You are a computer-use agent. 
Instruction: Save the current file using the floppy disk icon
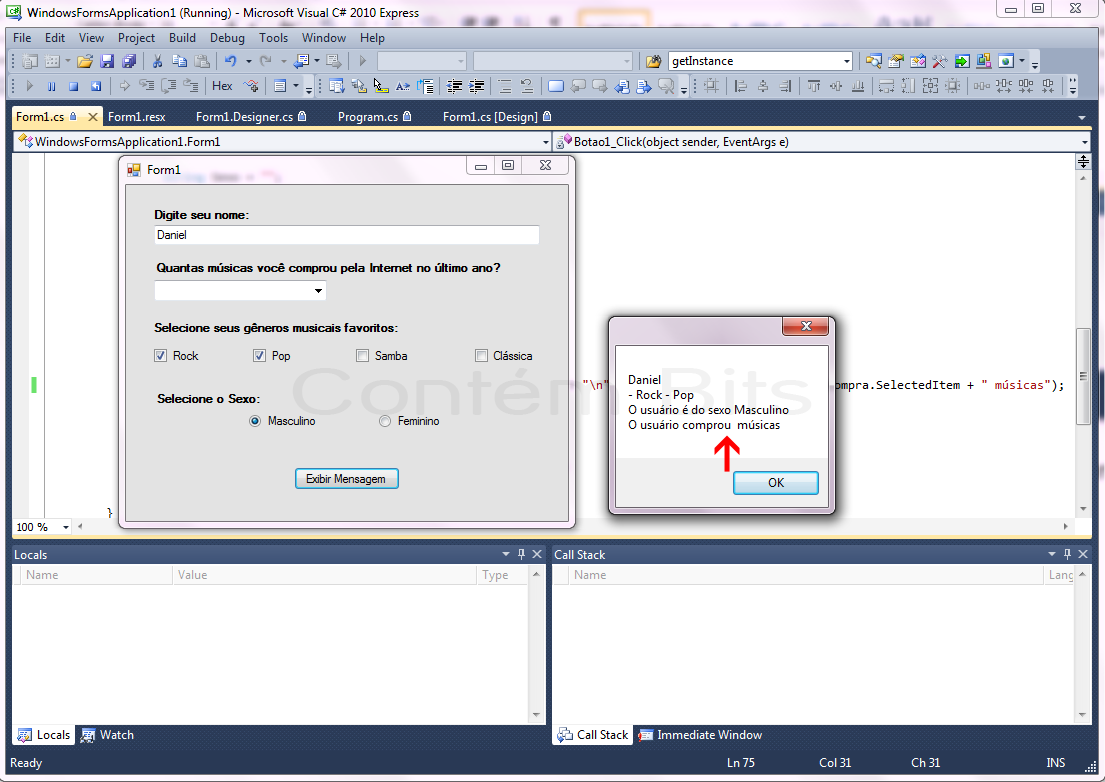pos(107,61)
